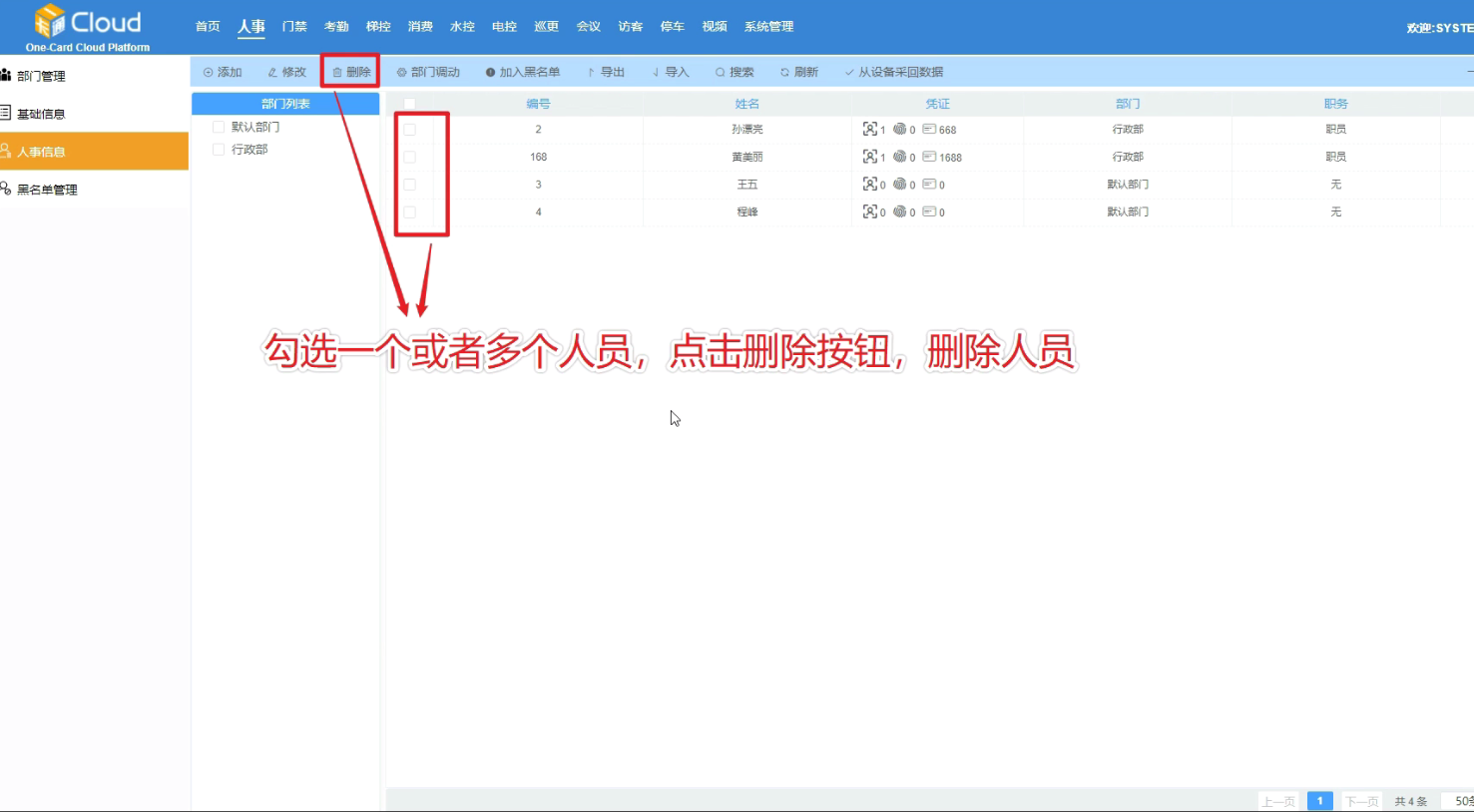Click the fingerprint icon in 黄美丽 row
The height and width of the screenshot is (812, 1474).
(899, 157)
